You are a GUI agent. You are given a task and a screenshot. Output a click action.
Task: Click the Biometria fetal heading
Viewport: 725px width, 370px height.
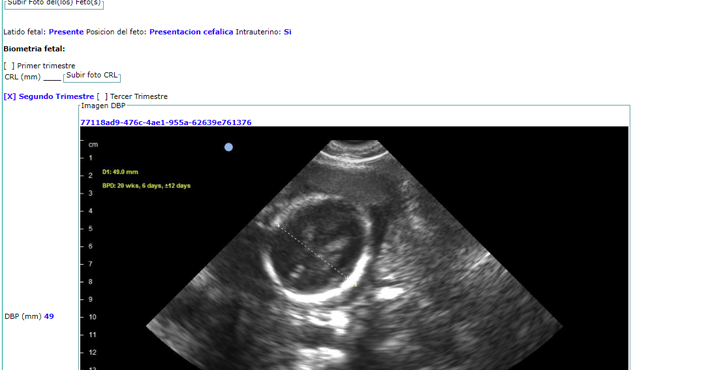34,49
